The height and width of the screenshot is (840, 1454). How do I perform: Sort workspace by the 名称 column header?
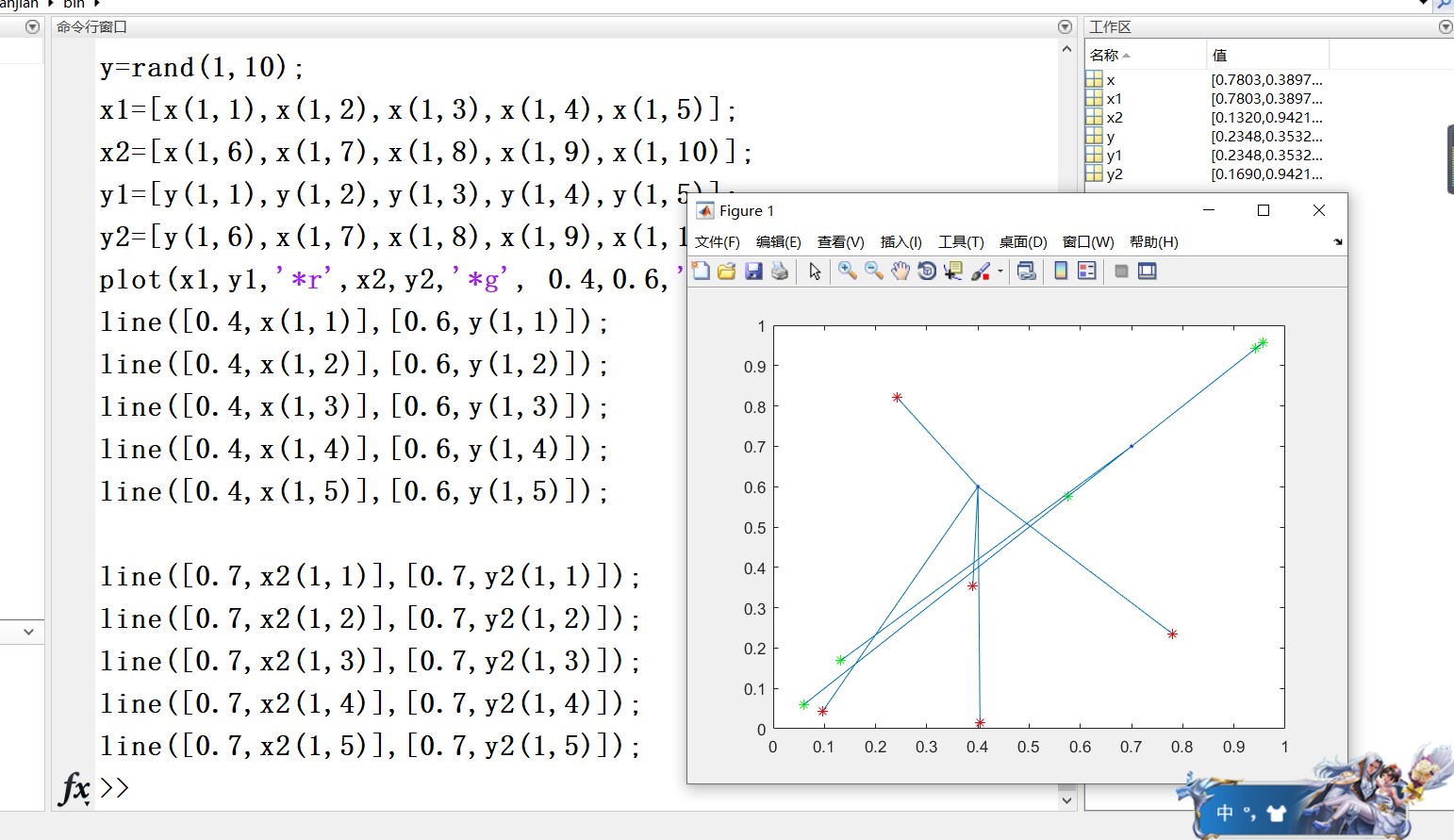click(x=1146, y=55)
